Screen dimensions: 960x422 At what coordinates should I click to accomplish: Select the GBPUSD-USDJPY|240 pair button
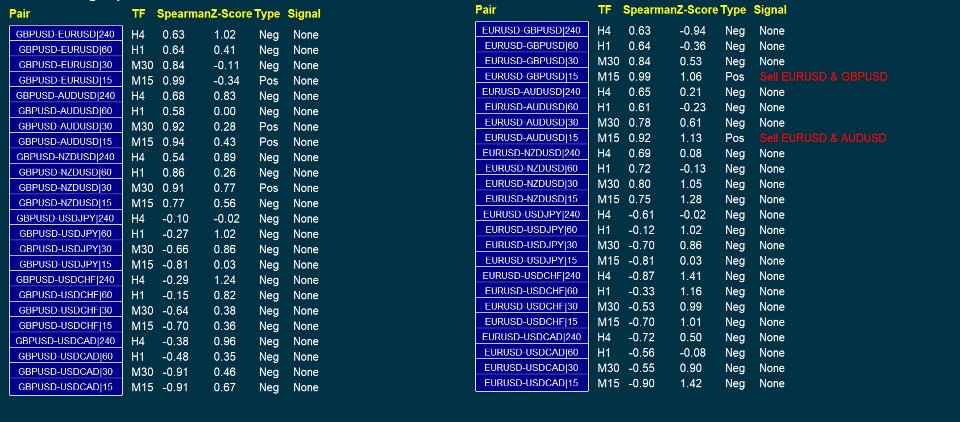click(66, 218)
